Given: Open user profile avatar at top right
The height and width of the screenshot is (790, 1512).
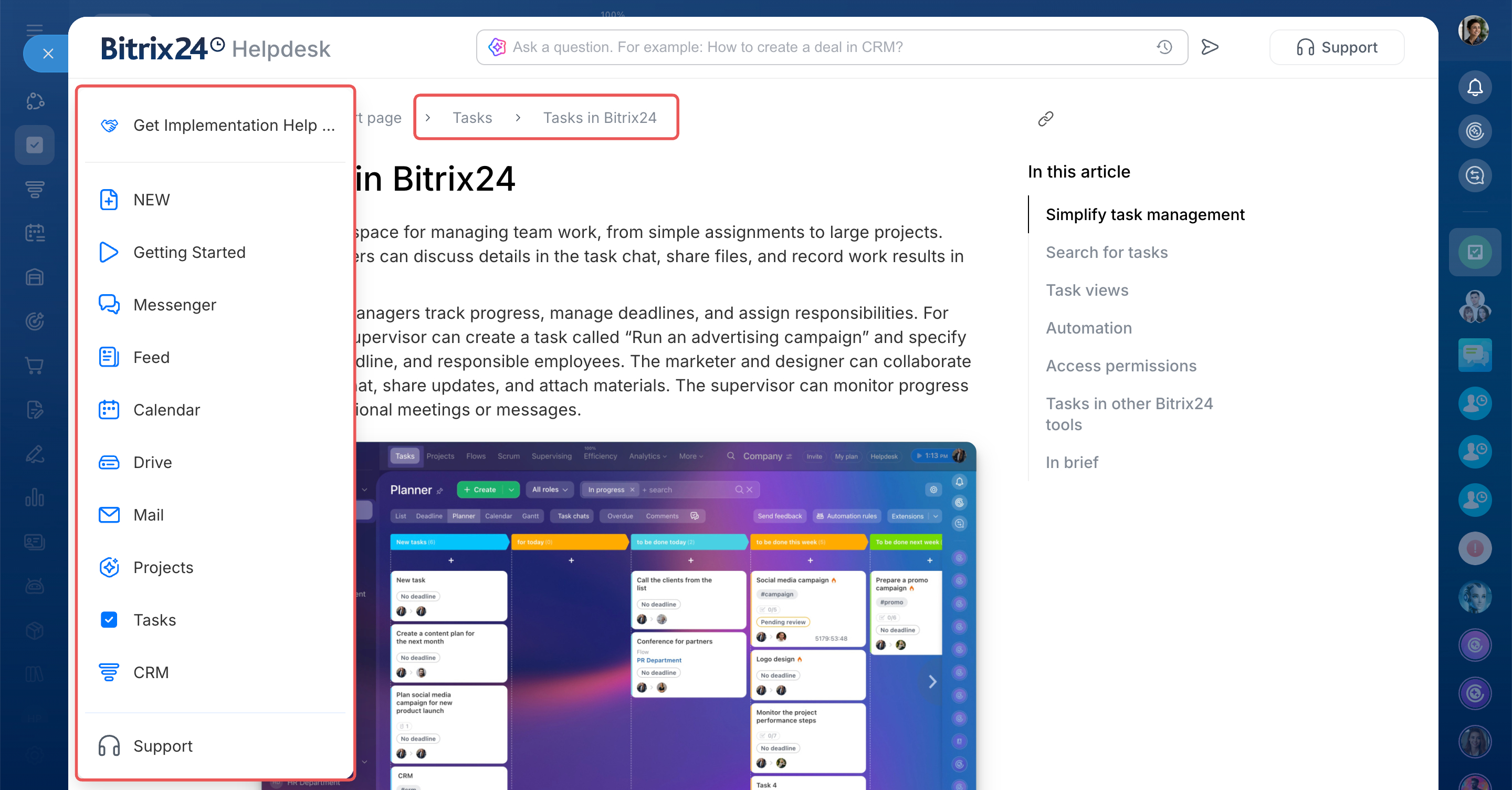Looking at the screenshot, I should pyautogui.click(x=1474, y=30).
